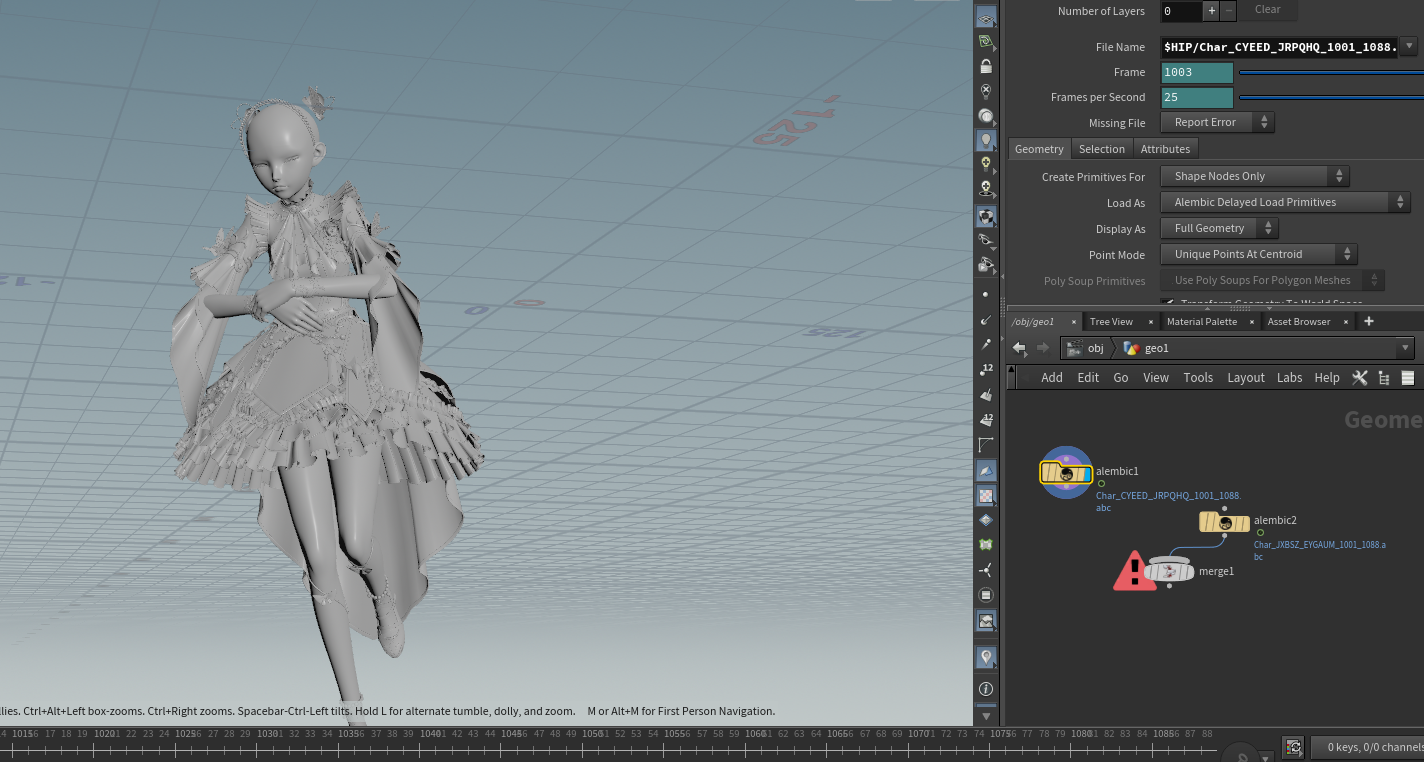Click the yellow light bulb display option icon
Image resolution: width=1424 pixels, height=762 pixels.
[986, 164]
